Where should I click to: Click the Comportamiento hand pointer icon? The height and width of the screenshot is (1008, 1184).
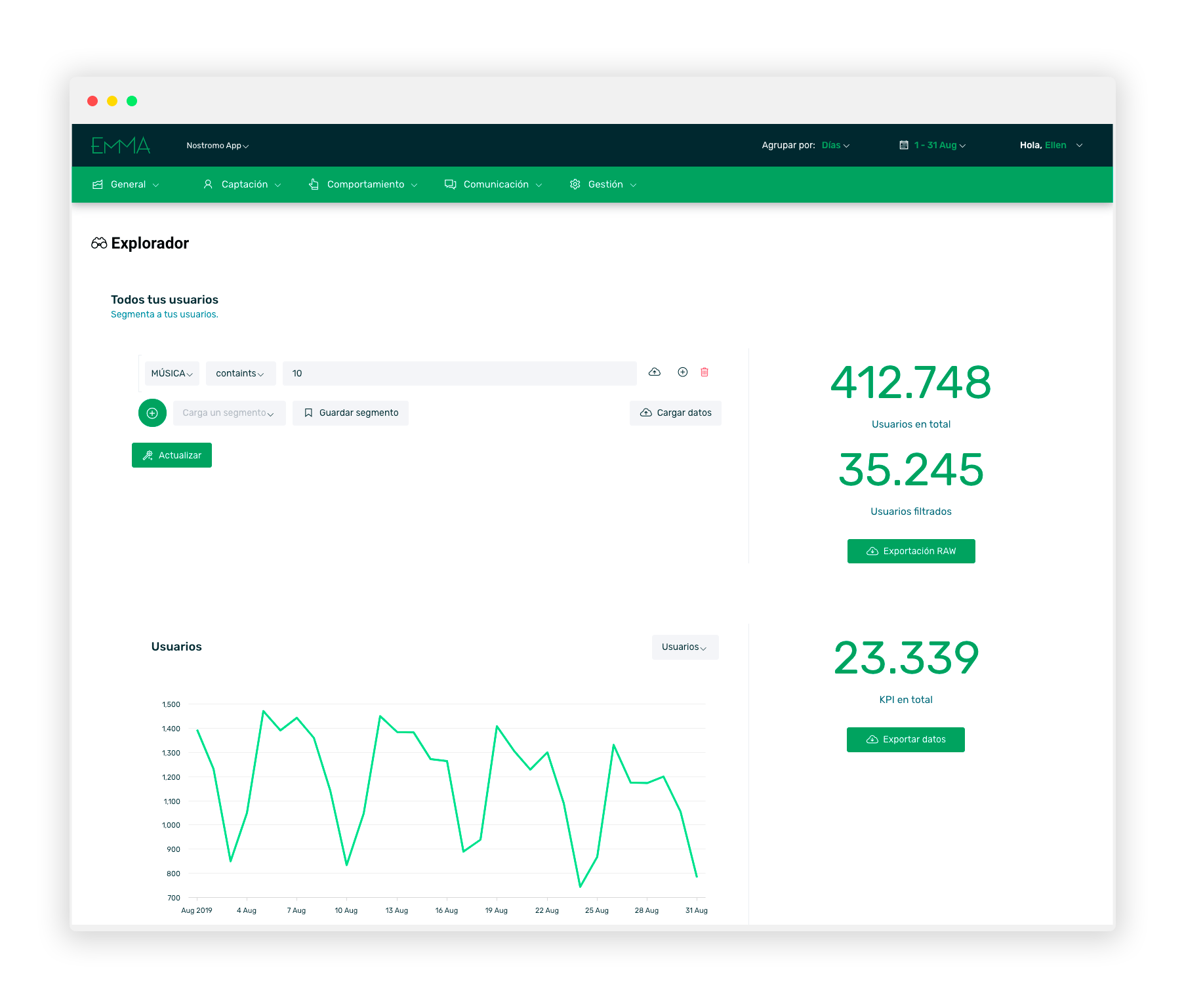(314, 184)
